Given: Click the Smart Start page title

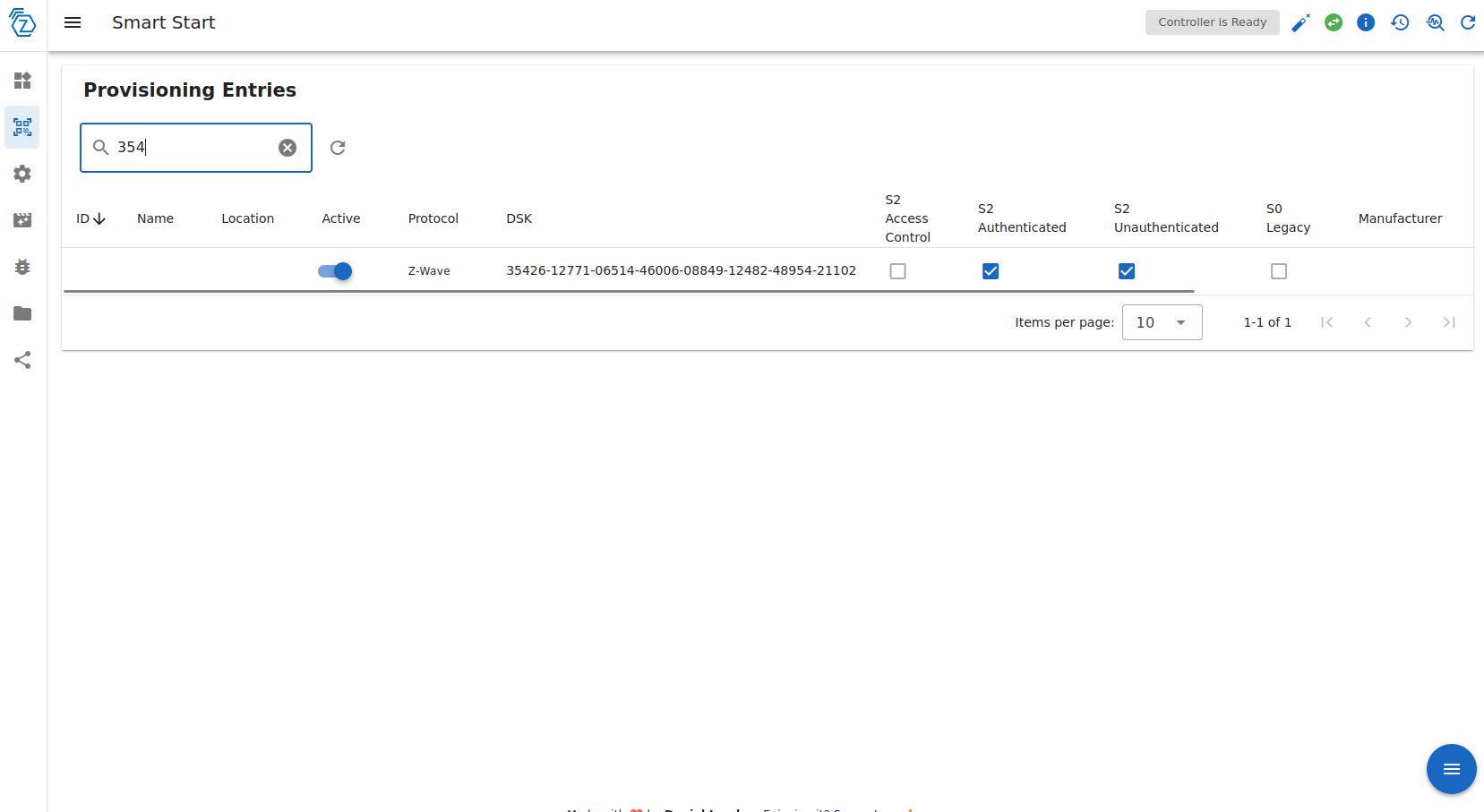Looking at the screenshot, I should pos(164,22).
